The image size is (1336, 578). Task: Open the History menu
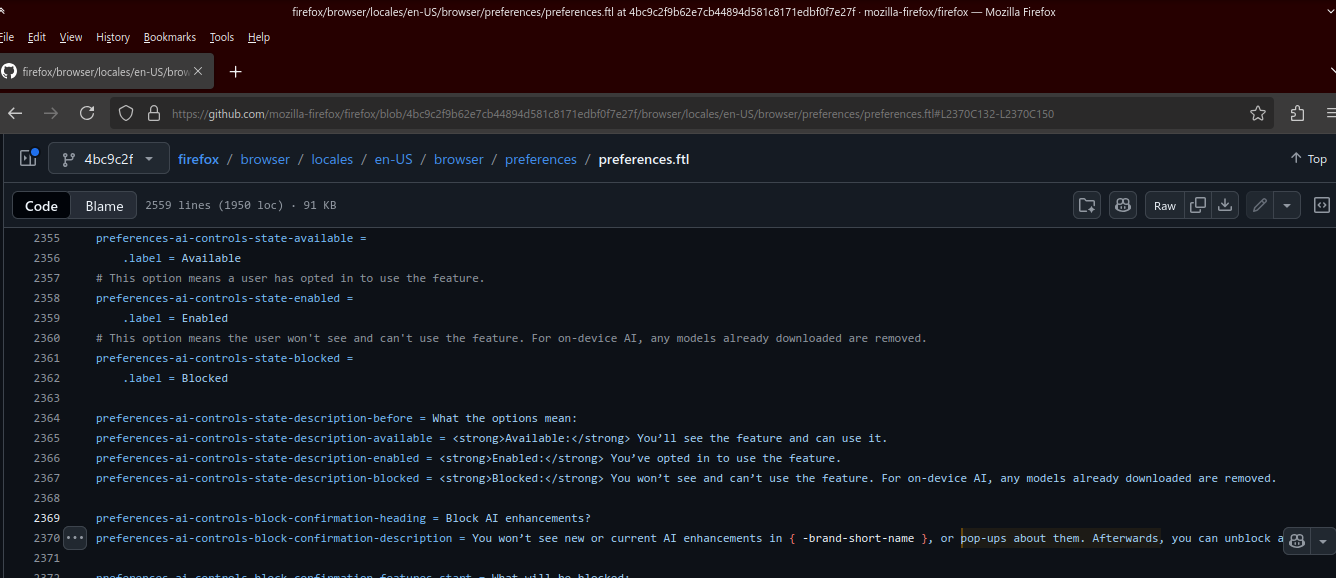(112, 37)
